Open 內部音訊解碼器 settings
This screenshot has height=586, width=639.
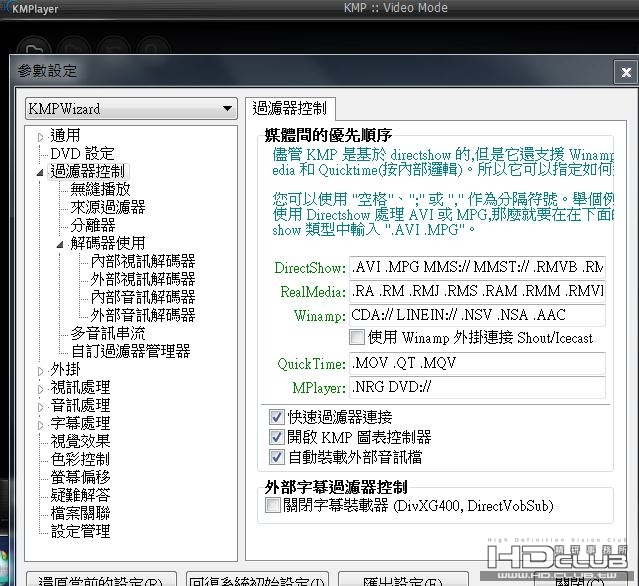point(143,297)
